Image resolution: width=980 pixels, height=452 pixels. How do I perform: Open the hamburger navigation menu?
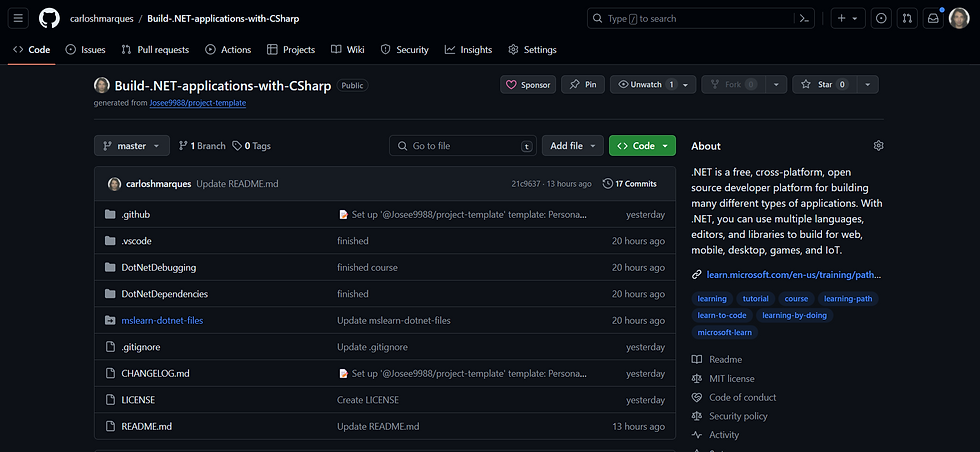click(18, 19)
